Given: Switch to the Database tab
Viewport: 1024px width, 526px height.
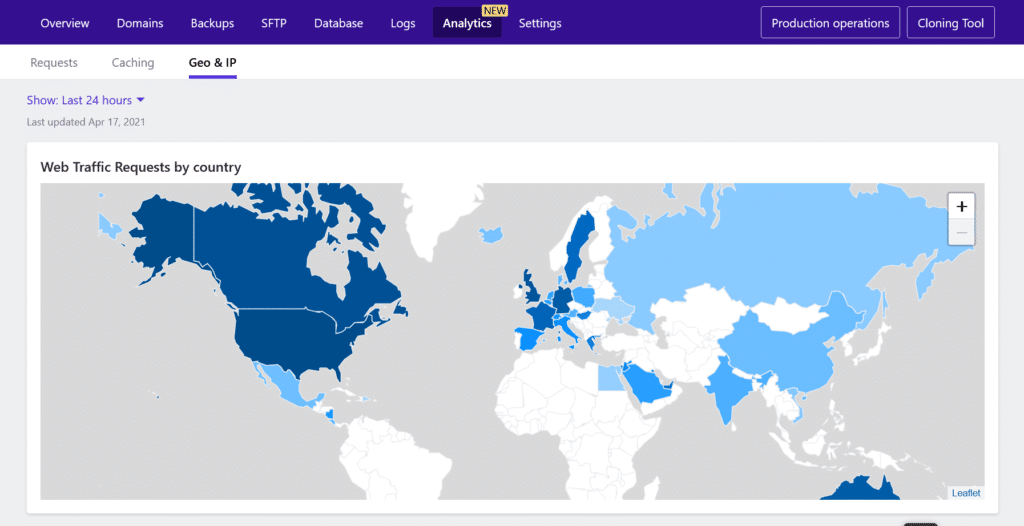Looking at the screenshot, I should (x=338, y=23).
